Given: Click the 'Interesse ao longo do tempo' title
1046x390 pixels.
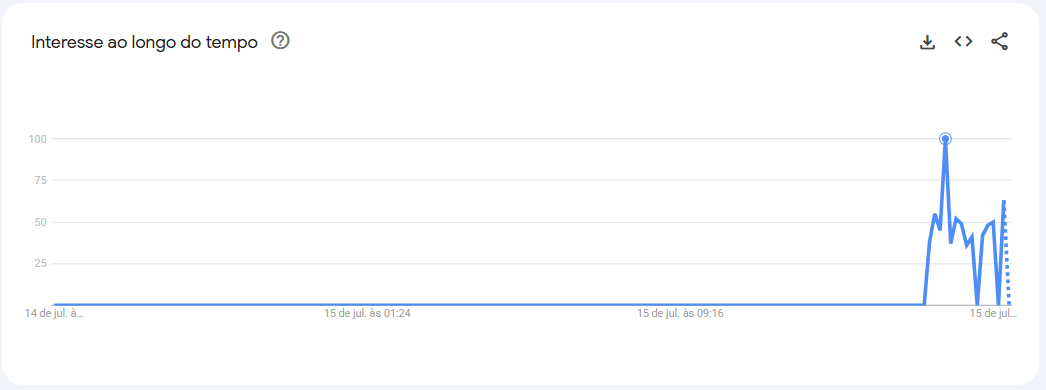Looking at the screenshot, I should point(144,42).
